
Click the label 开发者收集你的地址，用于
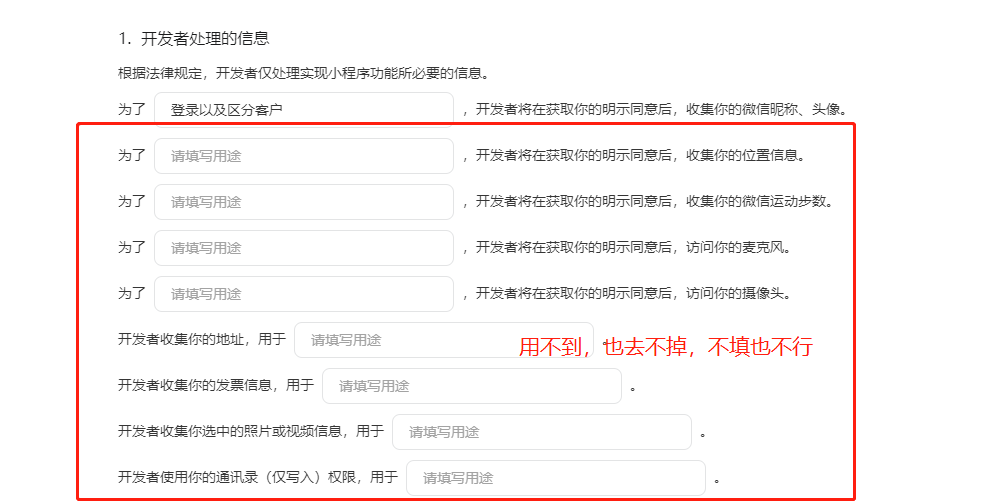pos(202,339)
